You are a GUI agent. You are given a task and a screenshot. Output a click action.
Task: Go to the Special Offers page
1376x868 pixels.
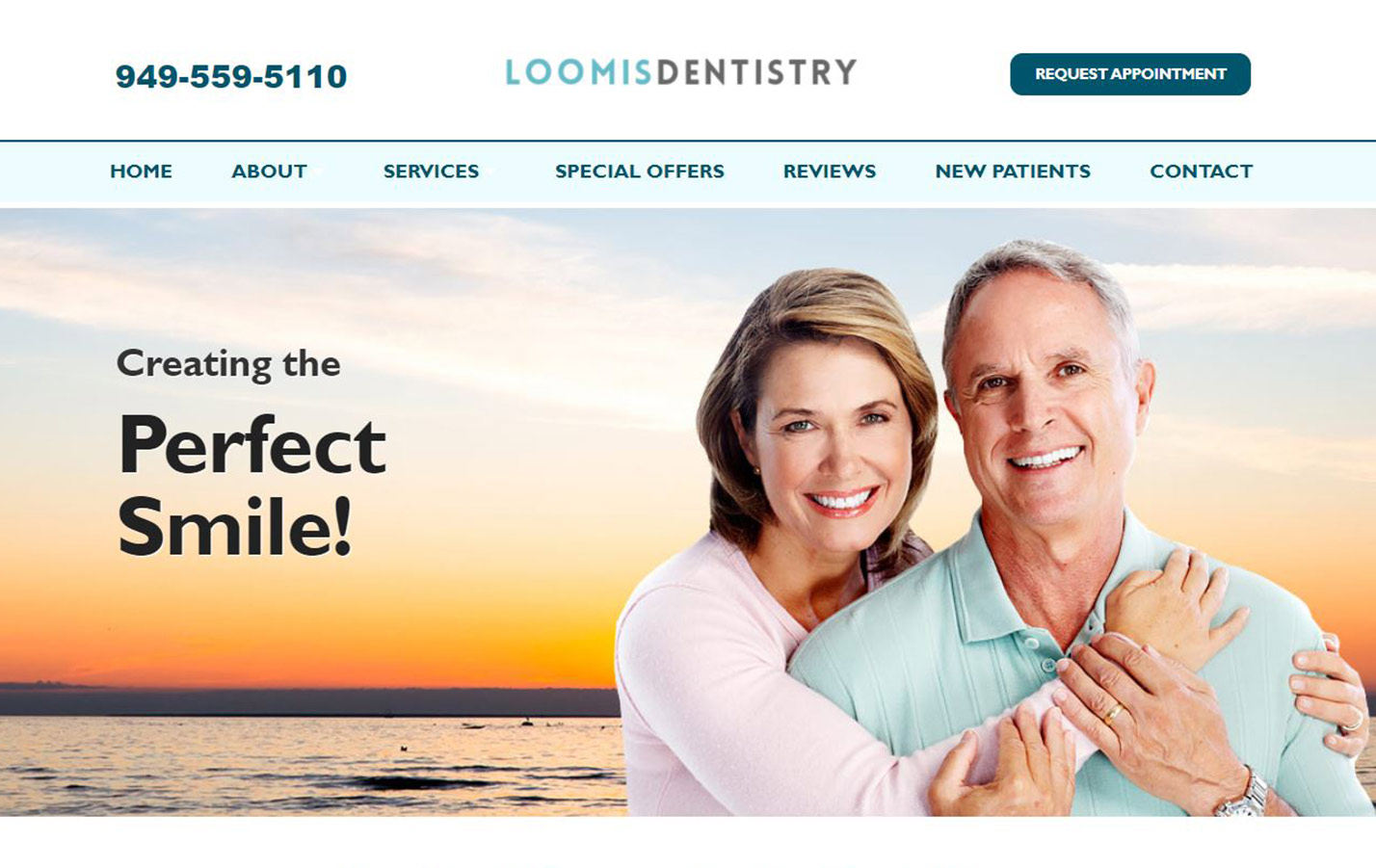click(x=640, y=171)
